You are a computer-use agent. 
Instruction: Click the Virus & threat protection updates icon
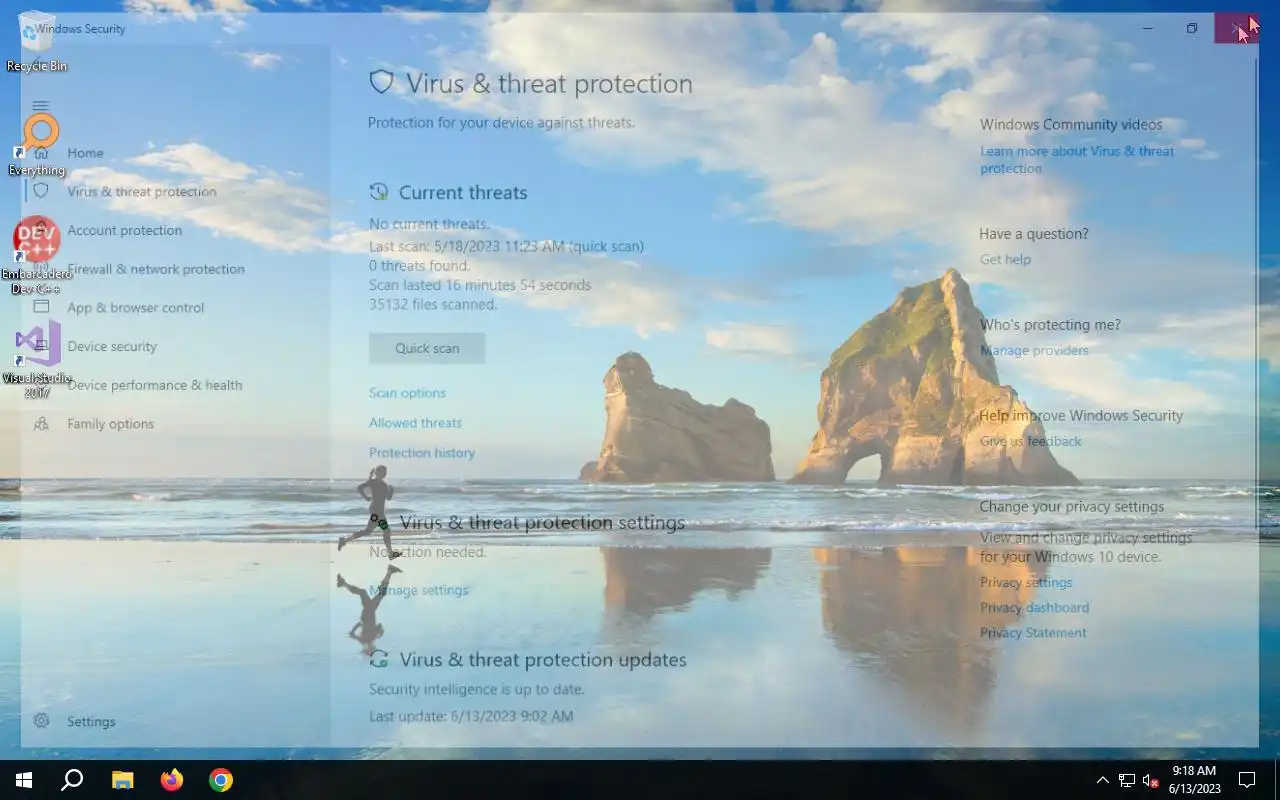click(379, 660)
